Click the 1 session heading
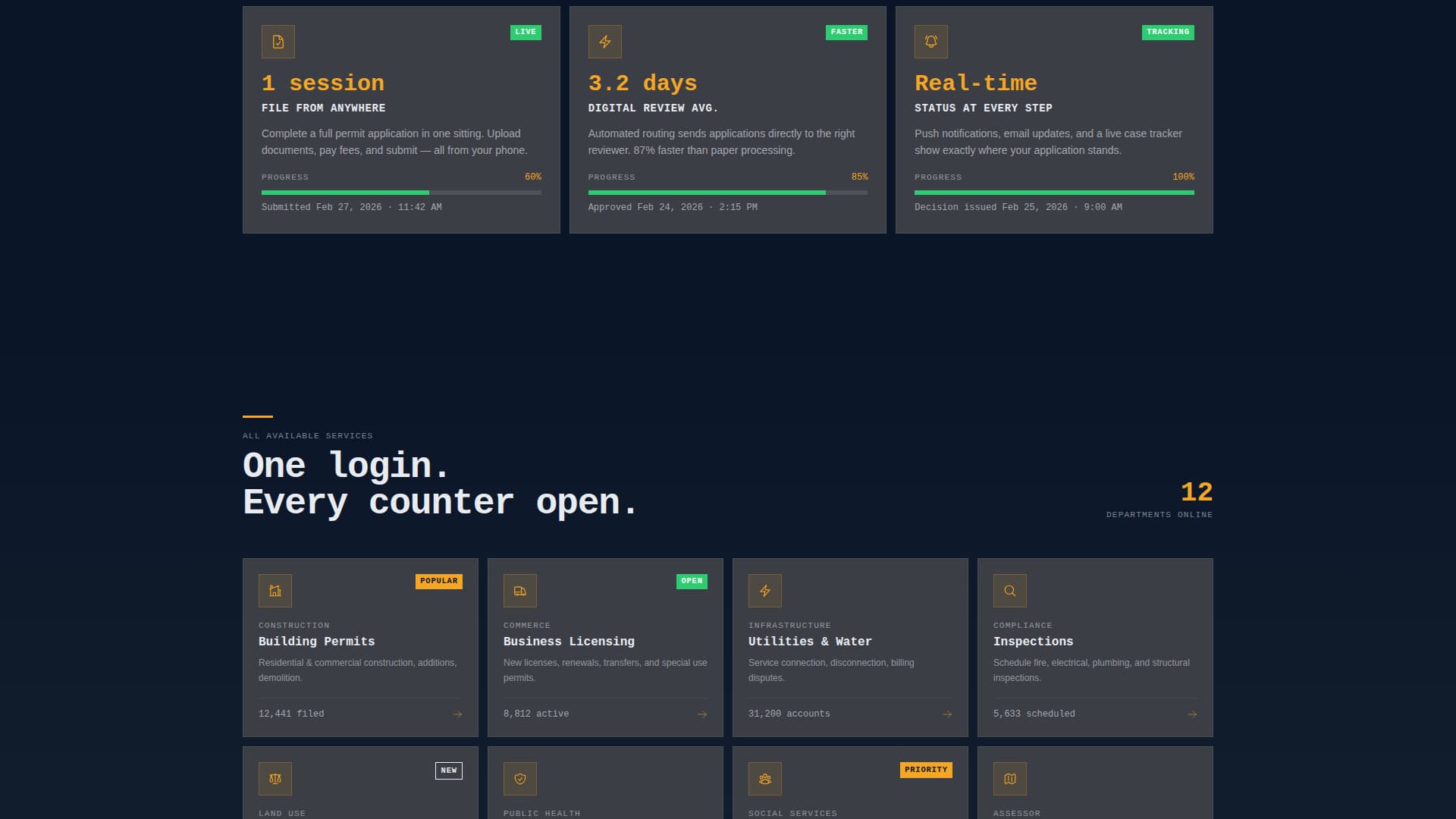This screenshot has height=819, width=1456. point(323,83)
